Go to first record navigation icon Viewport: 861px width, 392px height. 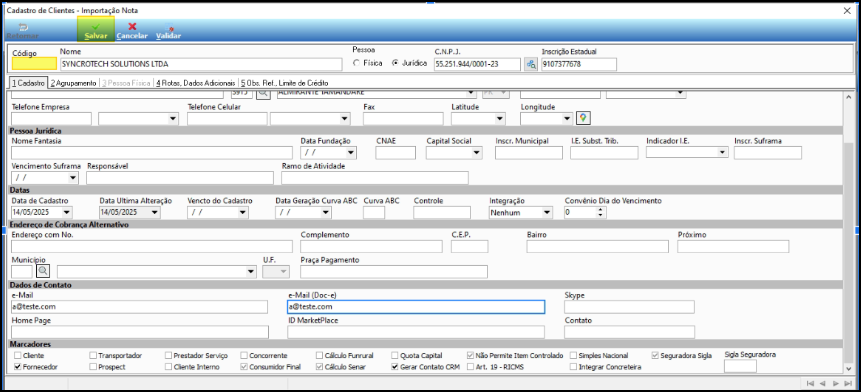[810, 383]
